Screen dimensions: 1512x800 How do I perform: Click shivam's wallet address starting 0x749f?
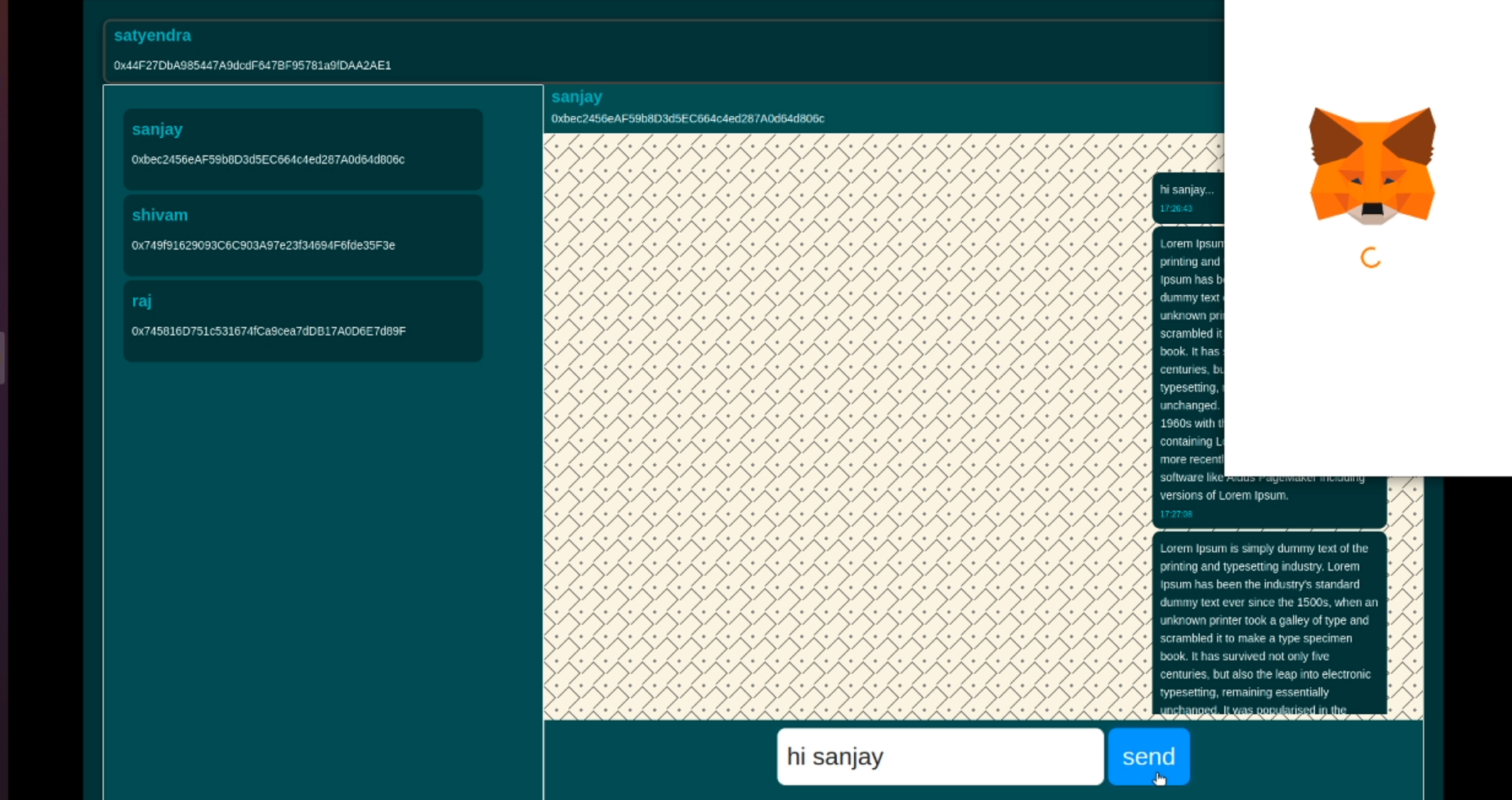click(x=263, y=245)
